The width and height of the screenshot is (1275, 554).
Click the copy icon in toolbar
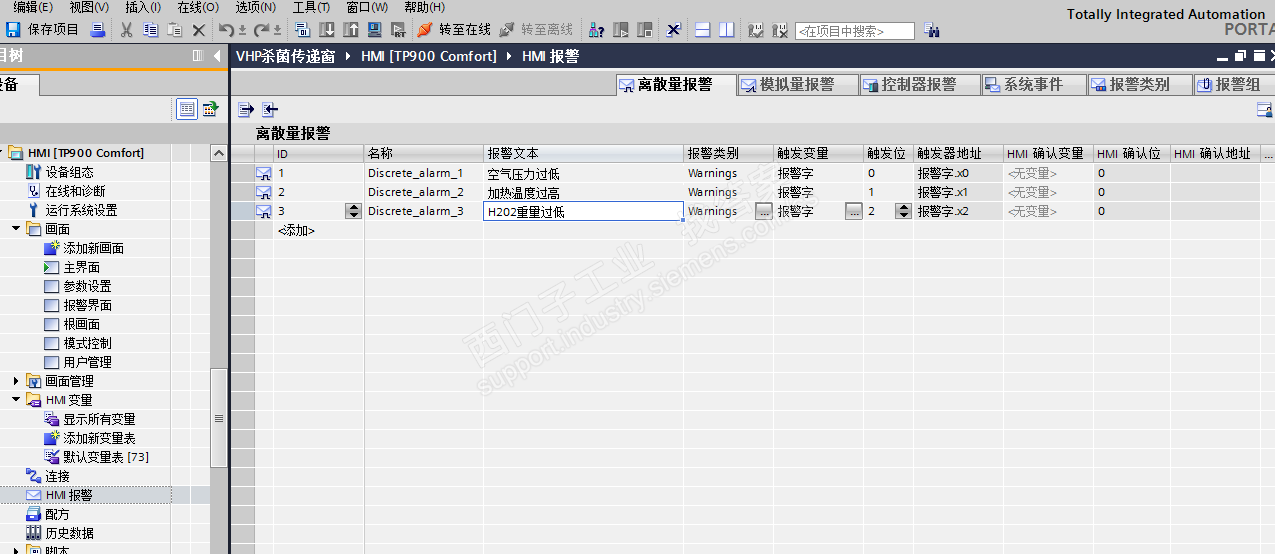(x=150, y=30)
